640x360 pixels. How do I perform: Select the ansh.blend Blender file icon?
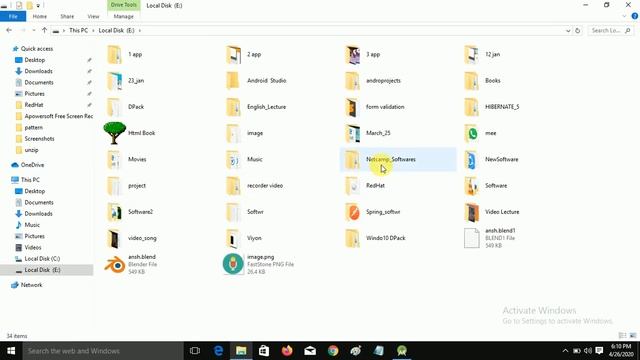click(x=114, y=265)
